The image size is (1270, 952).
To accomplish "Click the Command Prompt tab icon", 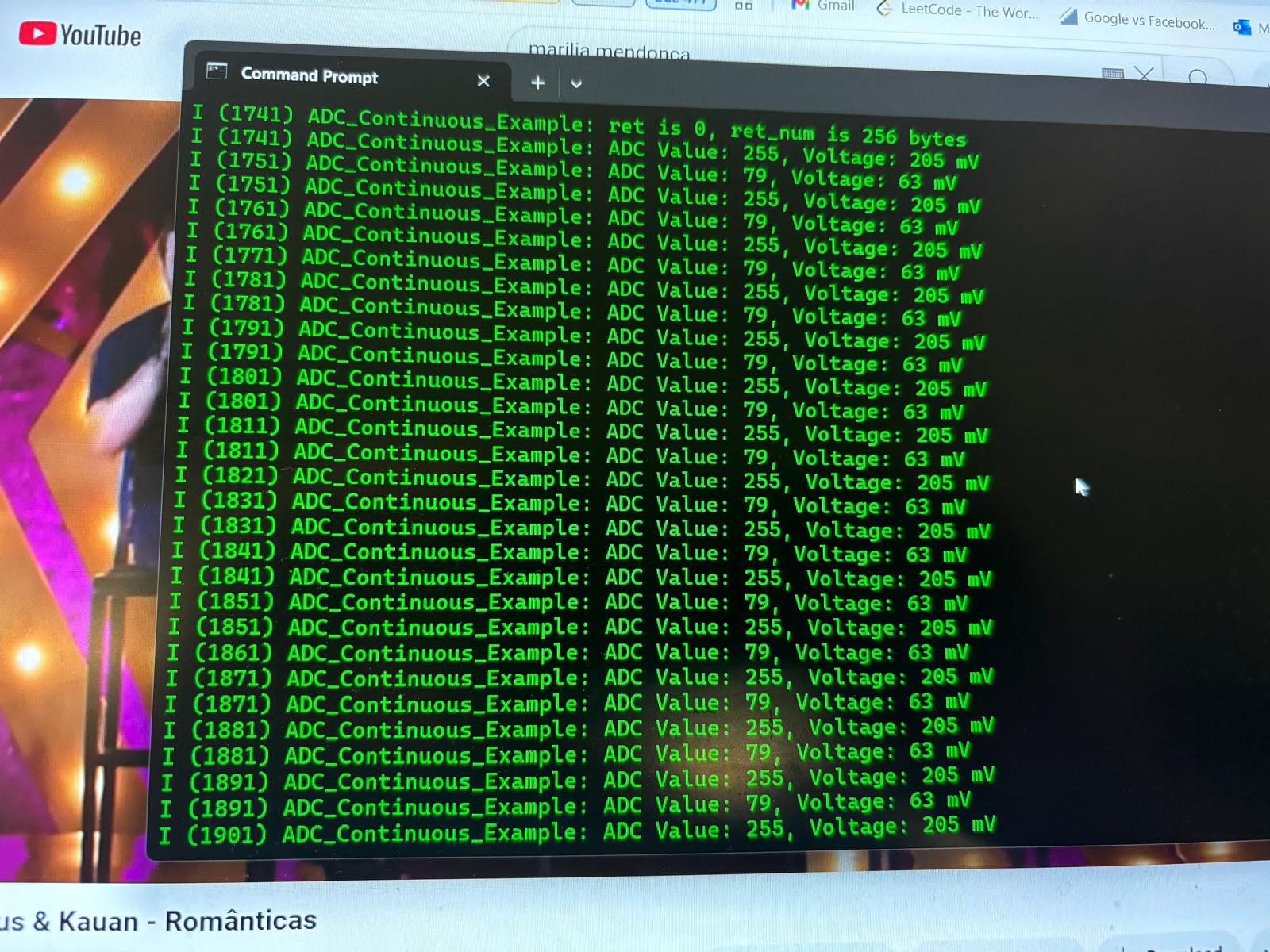I will tap(217, 71).
